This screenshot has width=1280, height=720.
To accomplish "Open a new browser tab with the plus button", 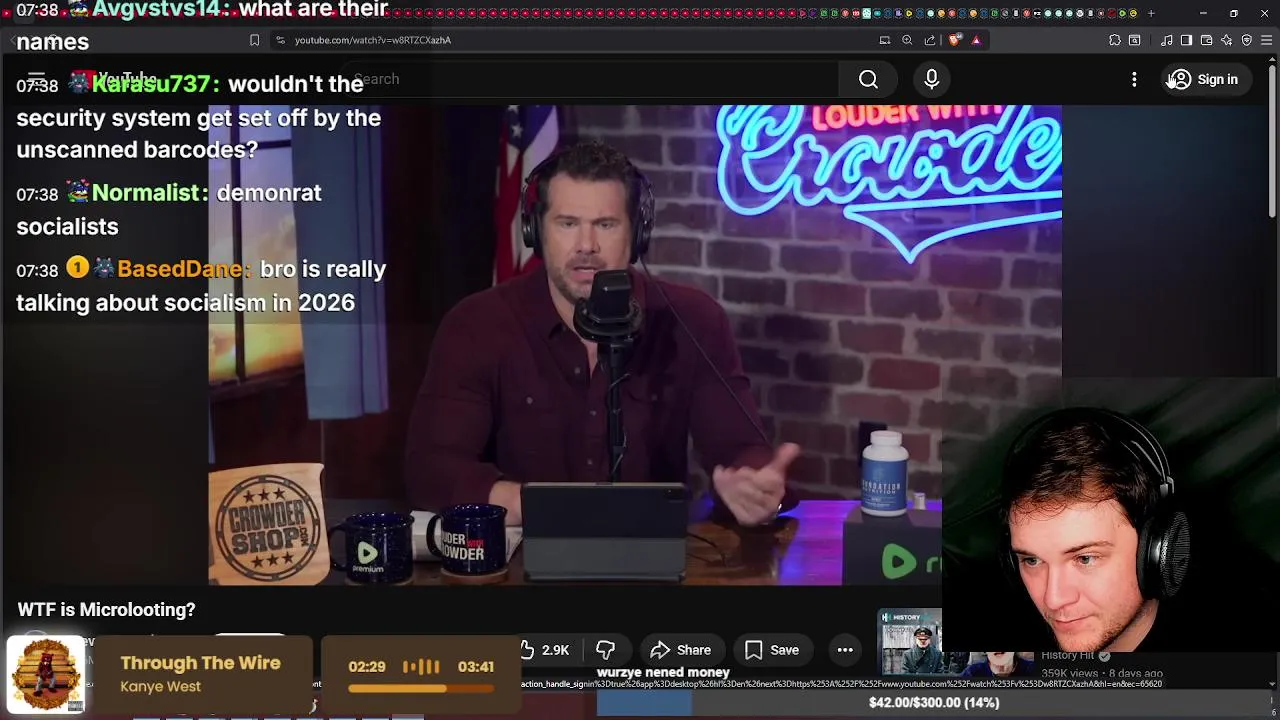I will point(1151,13).
